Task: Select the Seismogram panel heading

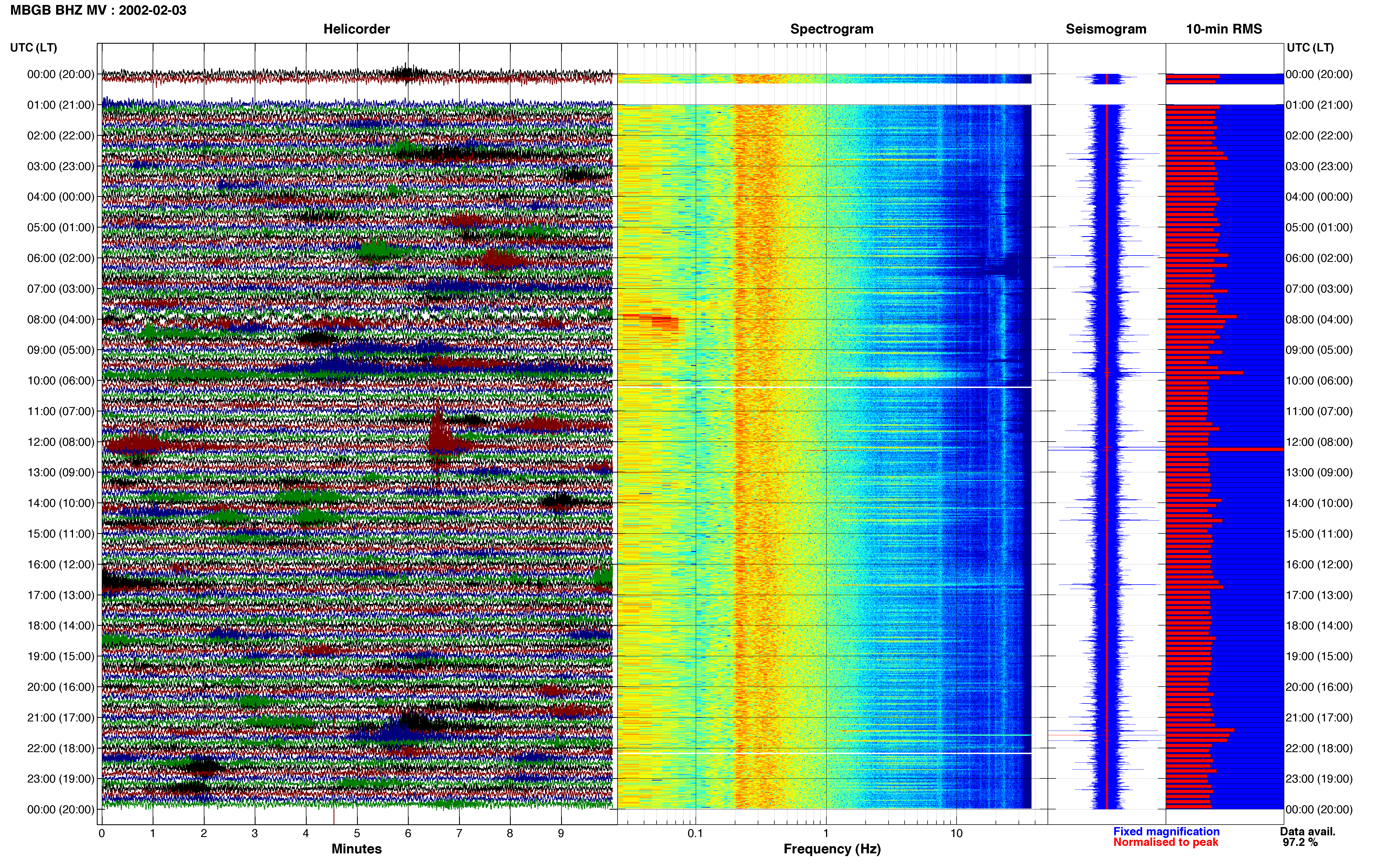Action: click(1106, 29)
